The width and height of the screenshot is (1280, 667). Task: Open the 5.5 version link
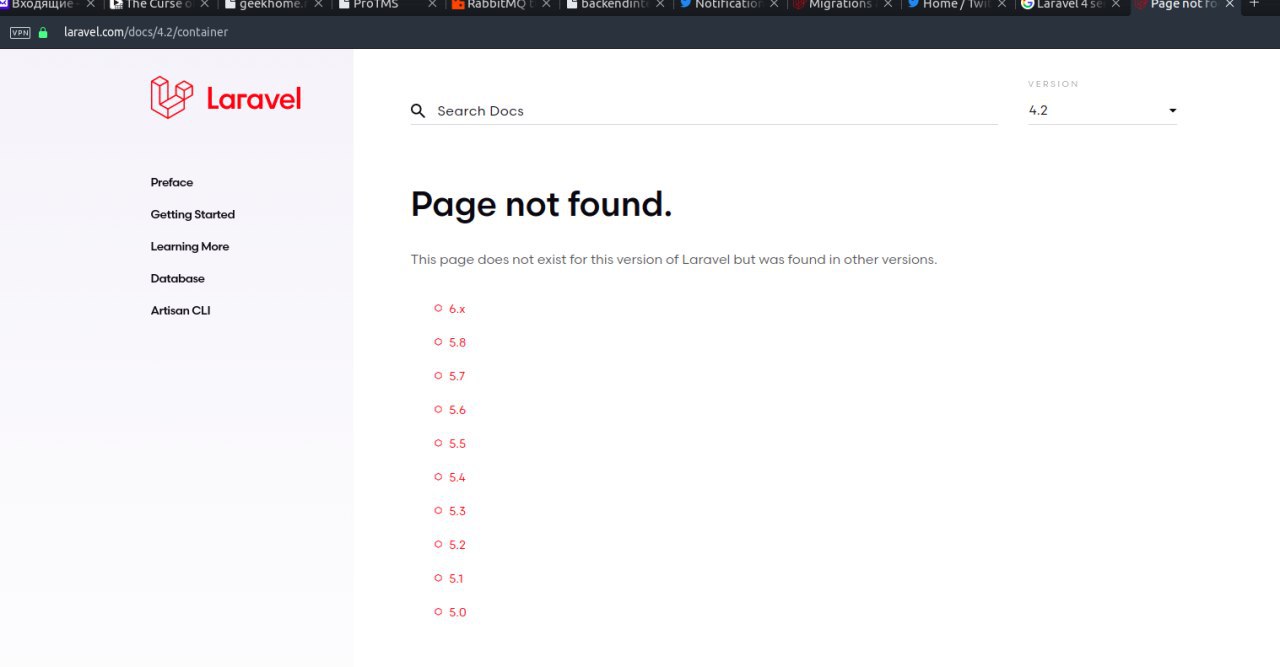point(457,444)
